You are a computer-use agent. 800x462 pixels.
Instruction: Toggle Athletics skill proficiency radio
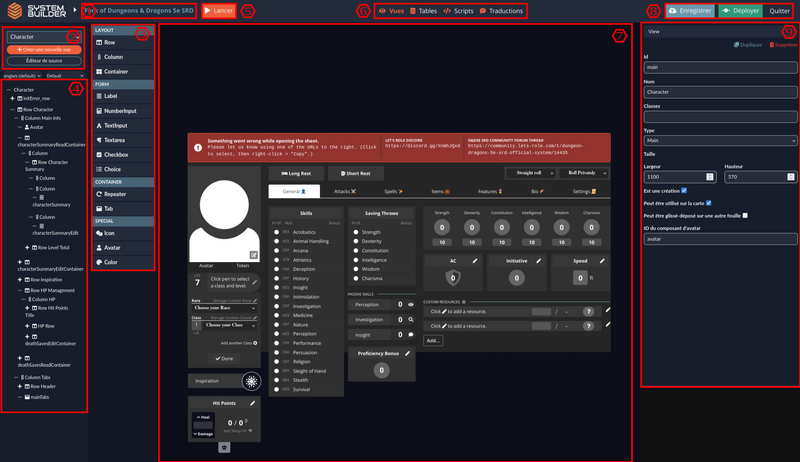[277, 260]
